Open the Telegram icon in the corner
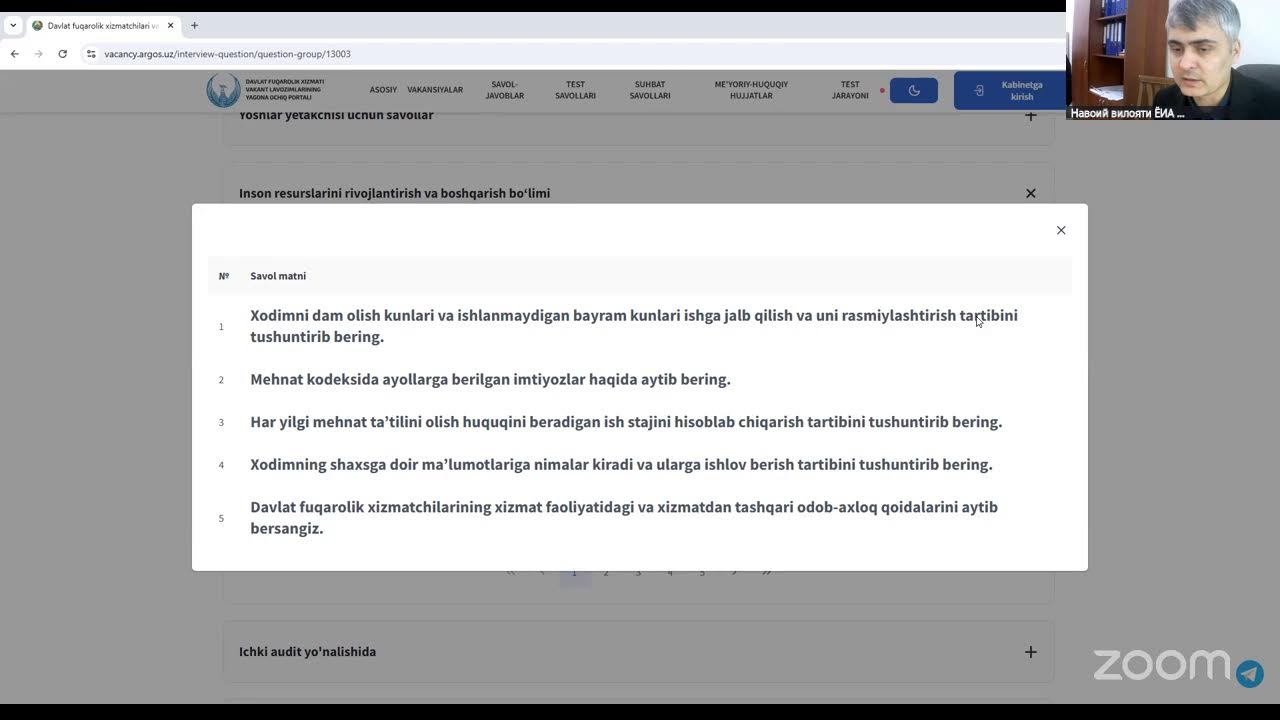This screenshot has height=720, width=1280. click(1250, 673)
